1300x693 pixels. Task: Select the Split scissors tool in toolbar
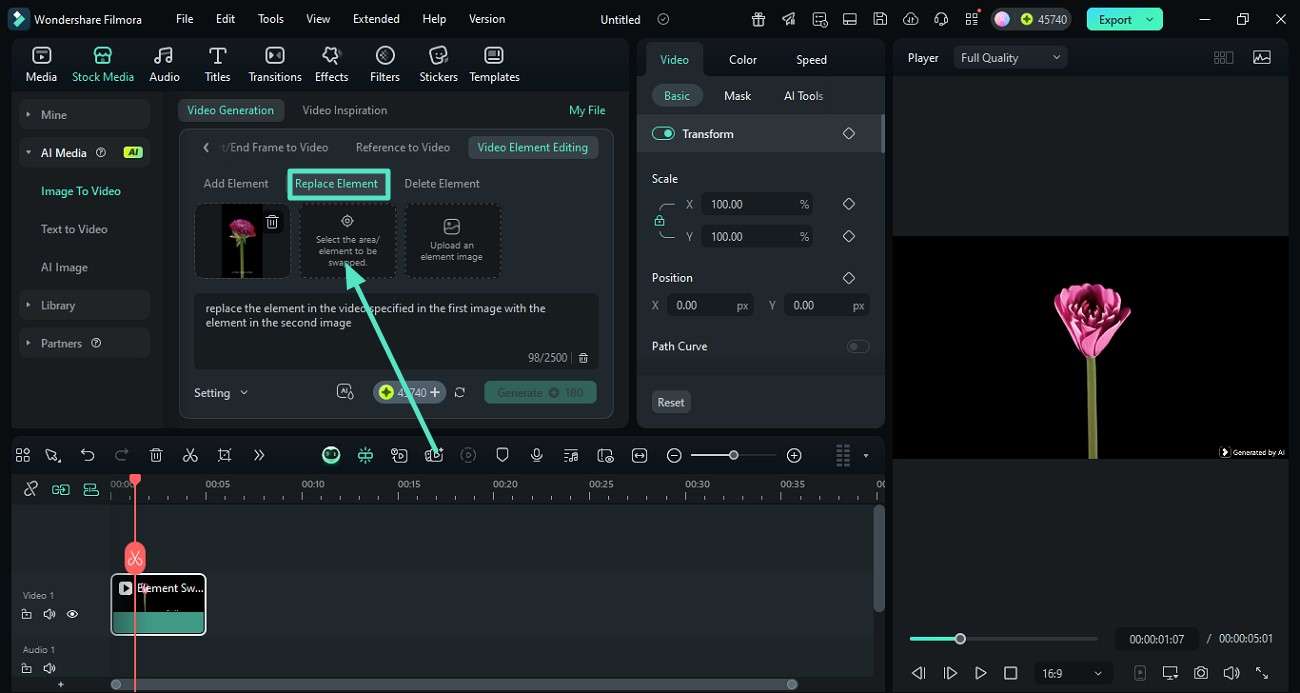pos(190,455)
